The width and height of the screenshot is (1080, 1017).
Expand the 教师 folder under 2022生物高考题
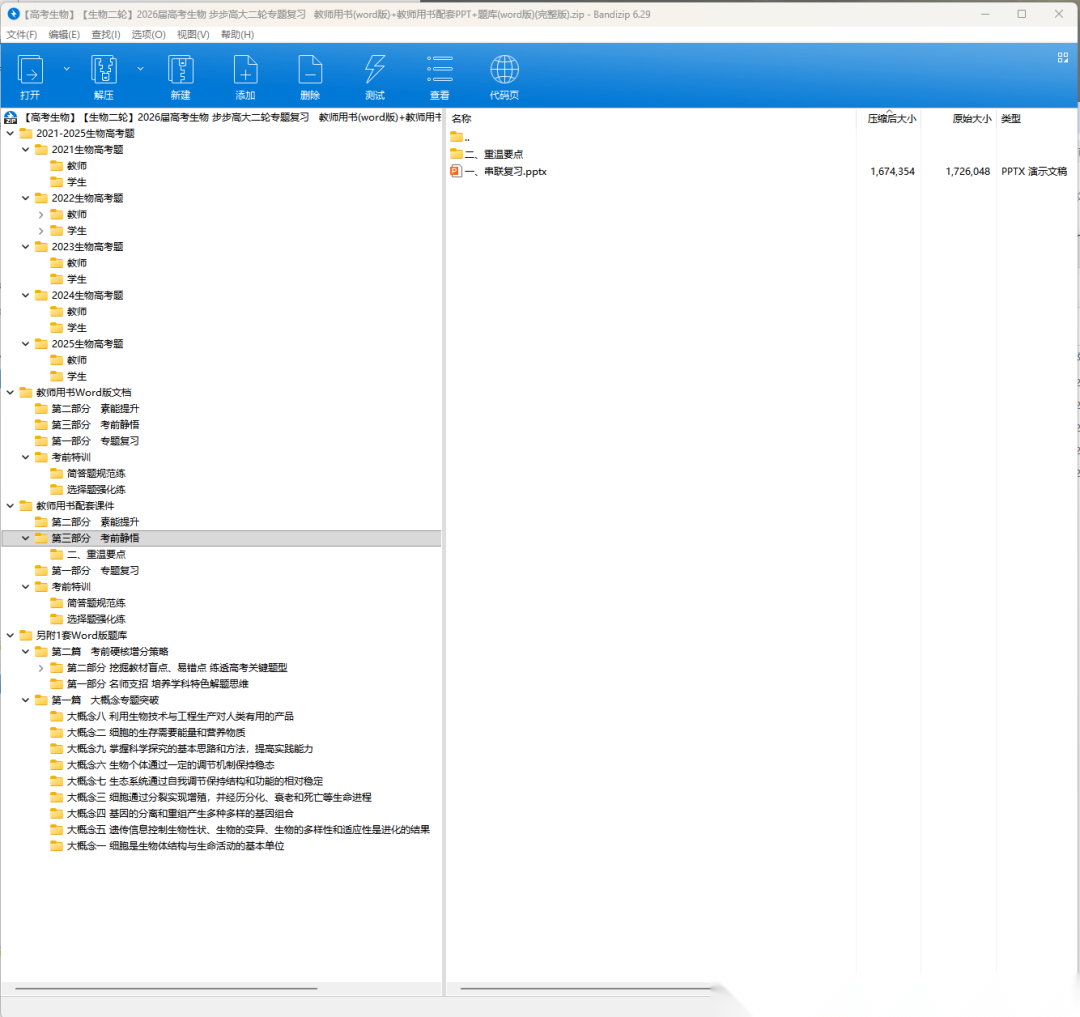point(41,214)
